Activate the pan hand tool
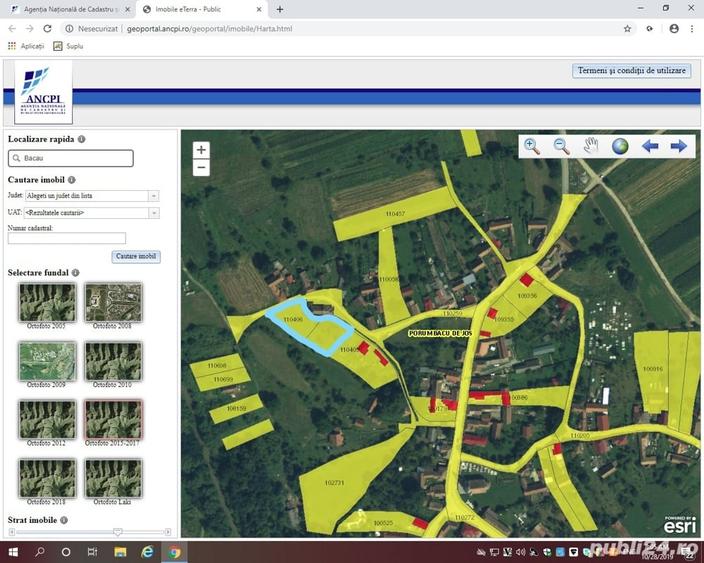Screen dimensions: 704x563 [x=591, y=146]
